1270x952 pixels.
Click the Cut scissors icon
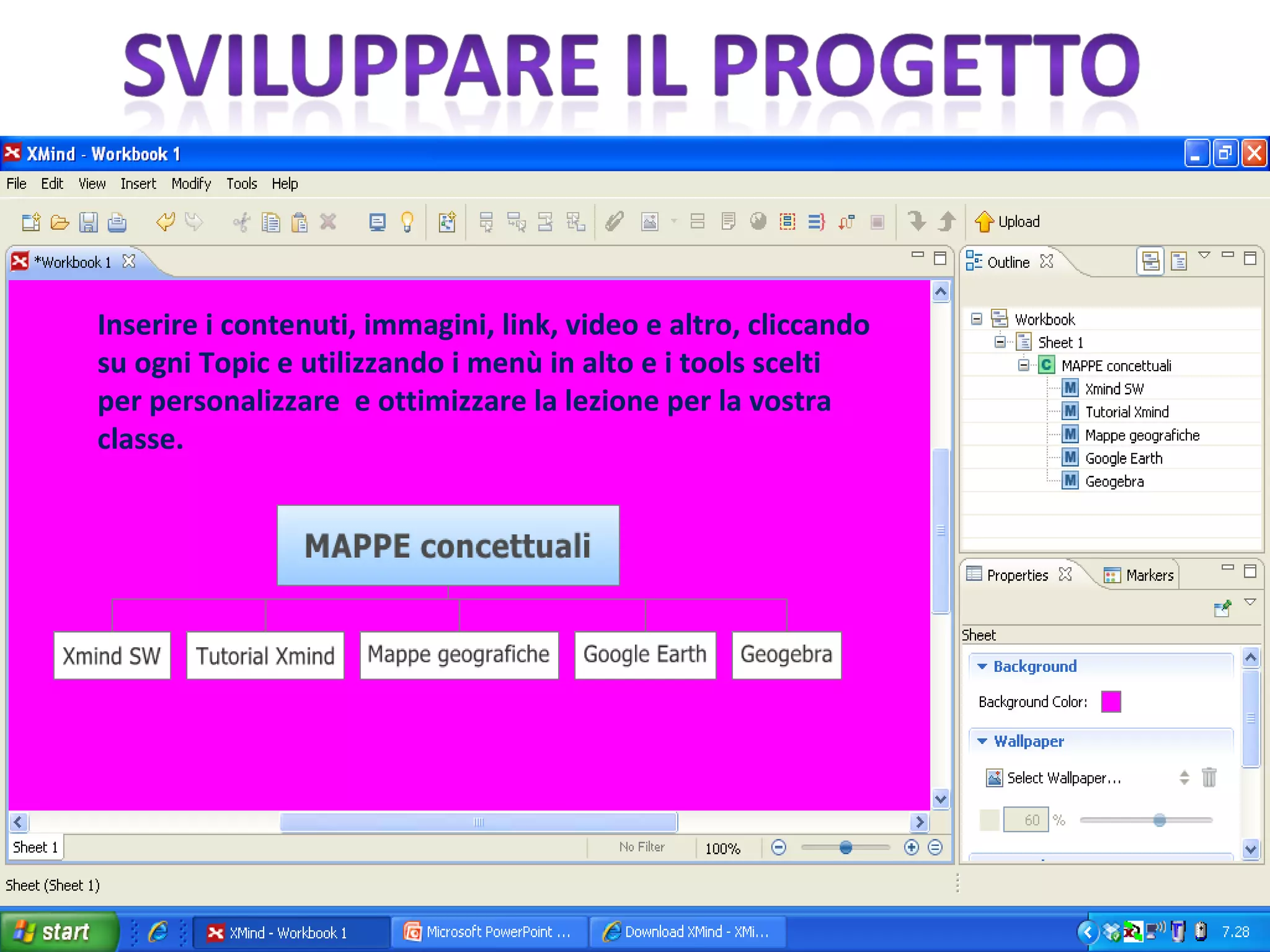click(242, 222)
